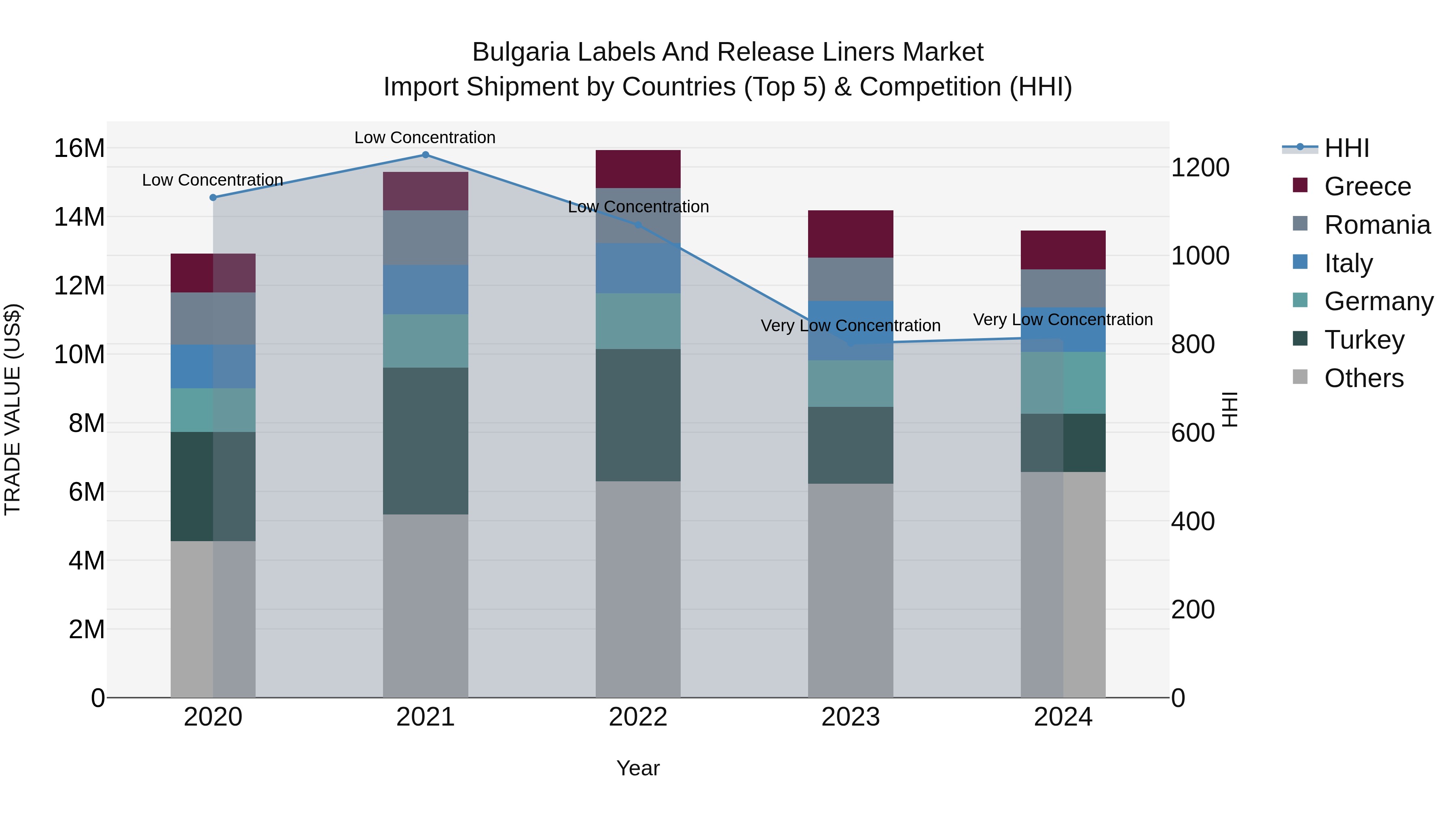The width and height of the screenshot is (1456, 819).
Task: Click the 2022 Low Concentration annotation
Action: pyautogui.click(x=638, y=207)
